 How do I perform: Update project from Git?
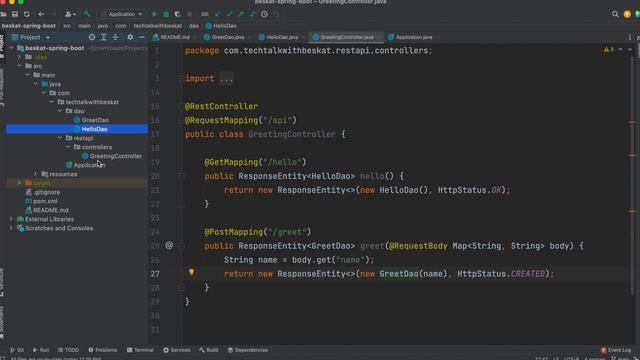[217, 14]
